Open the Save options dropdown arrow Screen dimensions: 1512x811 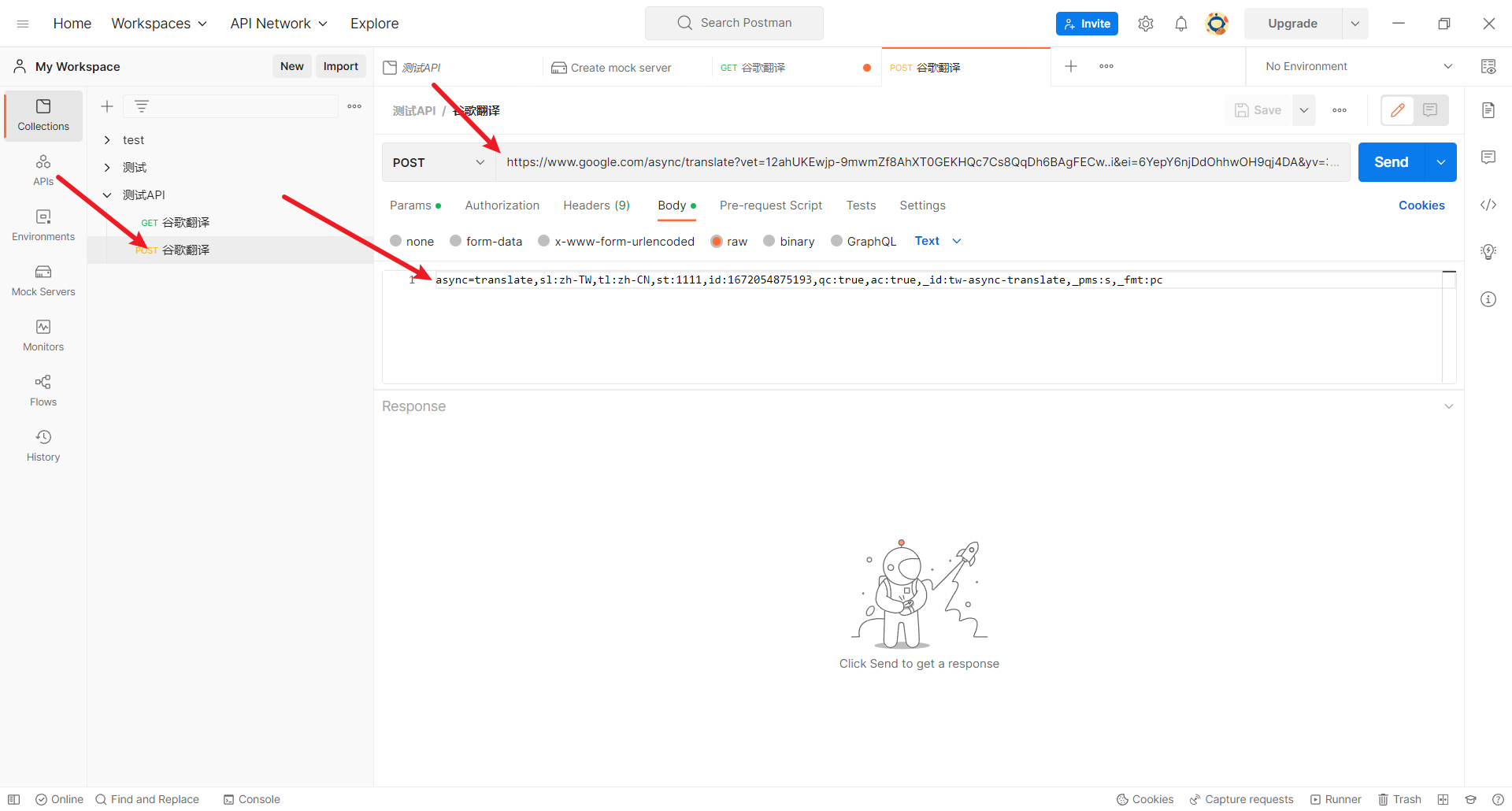click(x=1303, y=110)
